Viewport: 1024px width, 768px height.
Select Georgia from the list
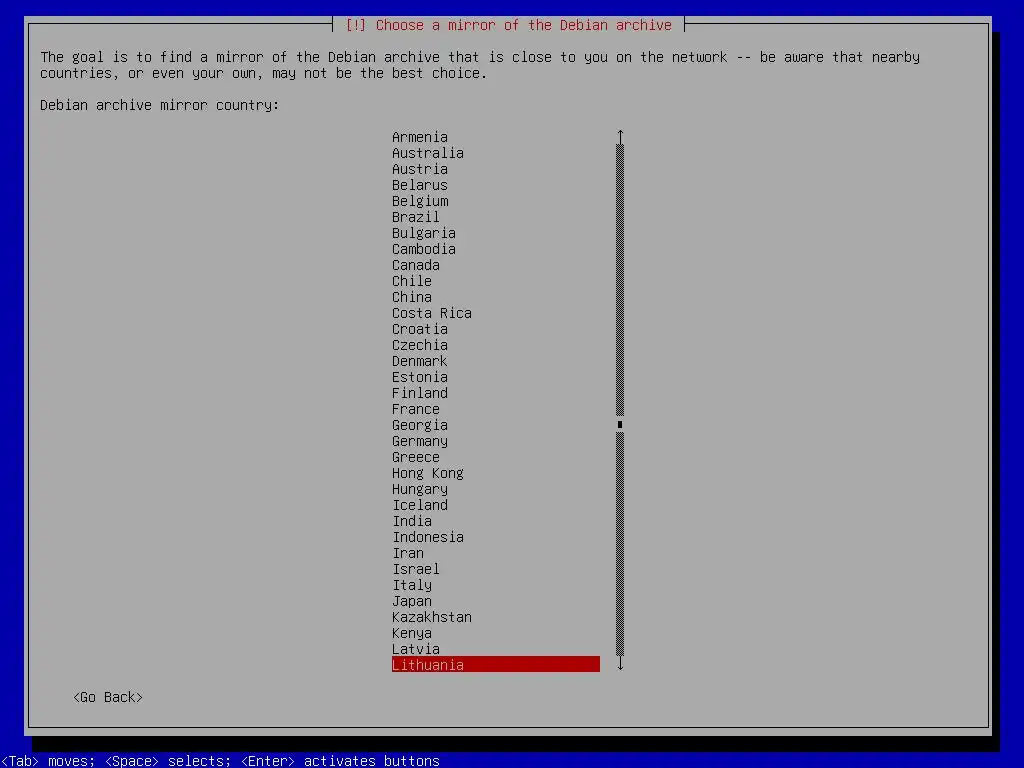click(420, 425)
